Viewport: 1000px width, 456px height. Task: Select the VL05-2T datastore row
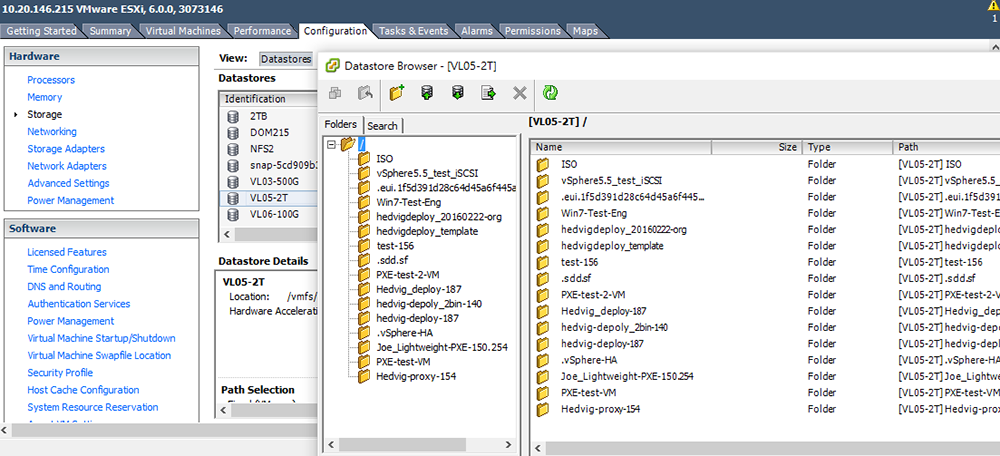tap(268, 198)
